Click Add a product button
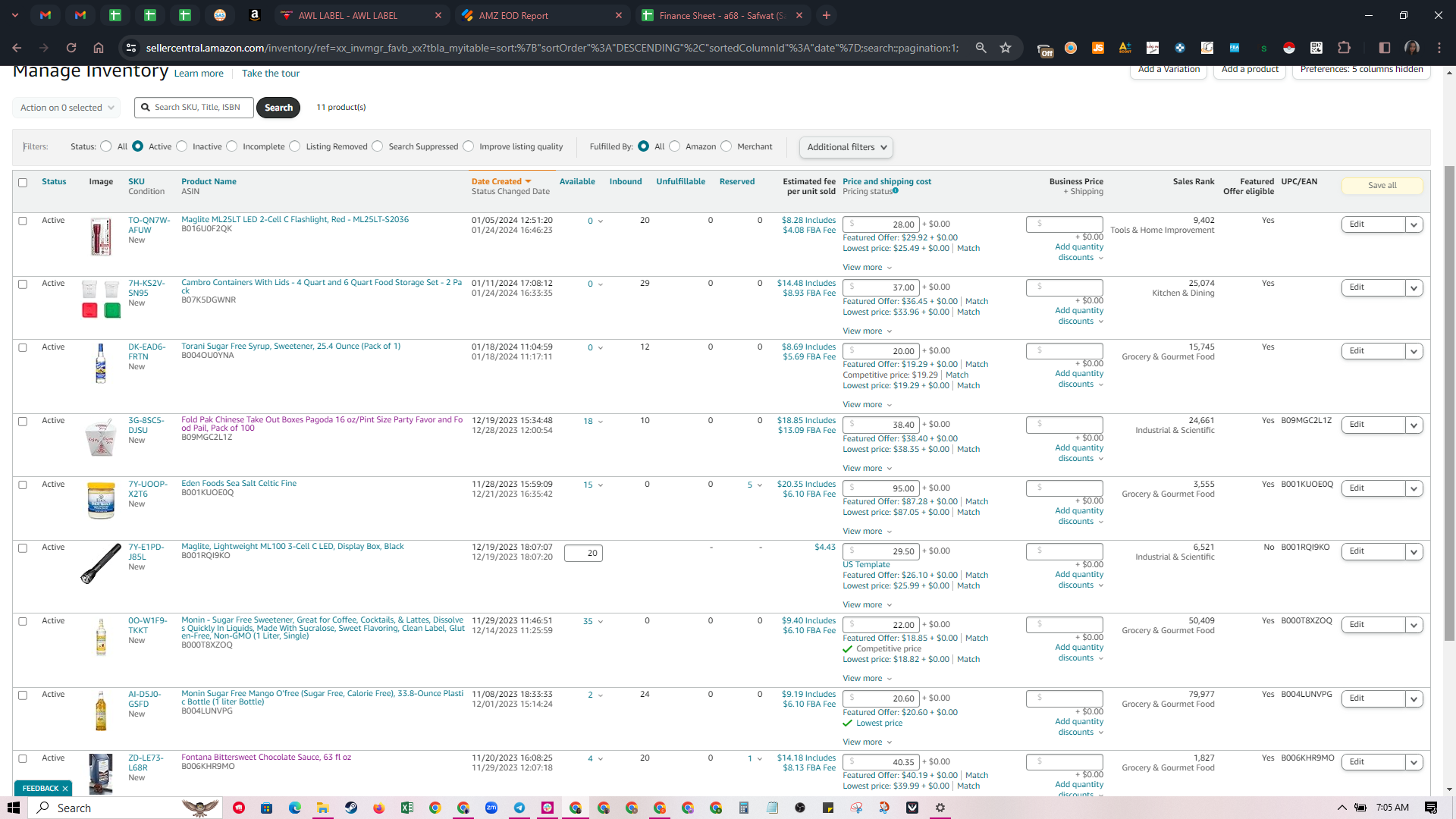This screenshot has height=819, width=1456. (x=1250, y=70)
